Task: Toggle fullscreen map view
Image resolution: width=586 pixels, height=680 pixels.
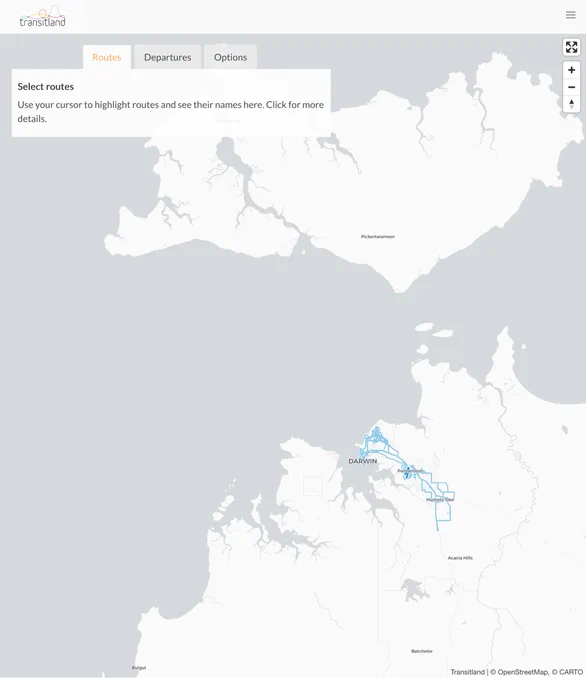Action: (x=571, y=47)
